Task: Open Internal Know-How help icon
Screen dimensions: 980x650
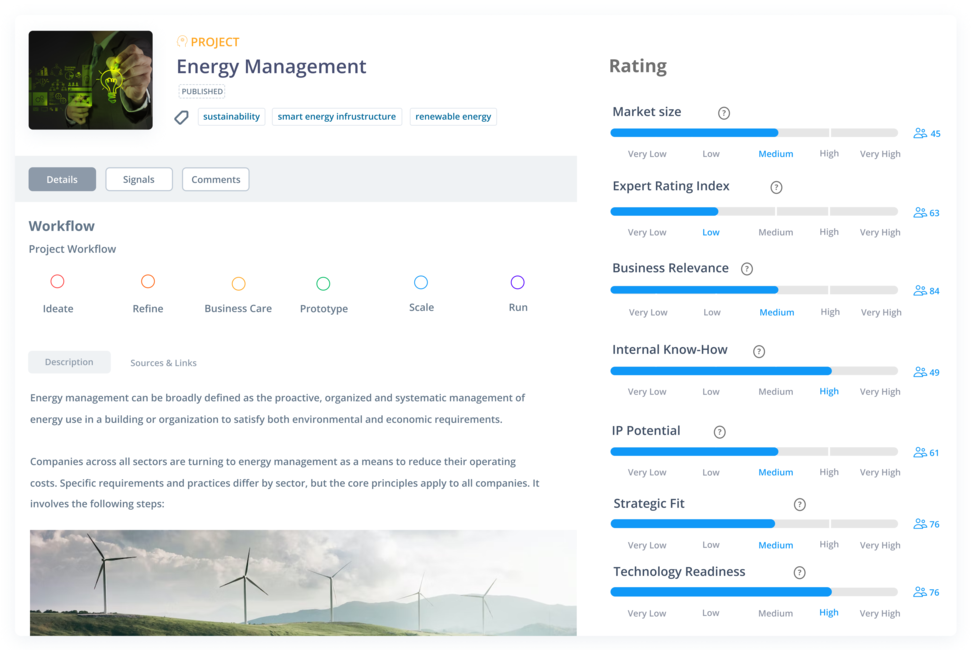Action: click(x=759, y=351)
